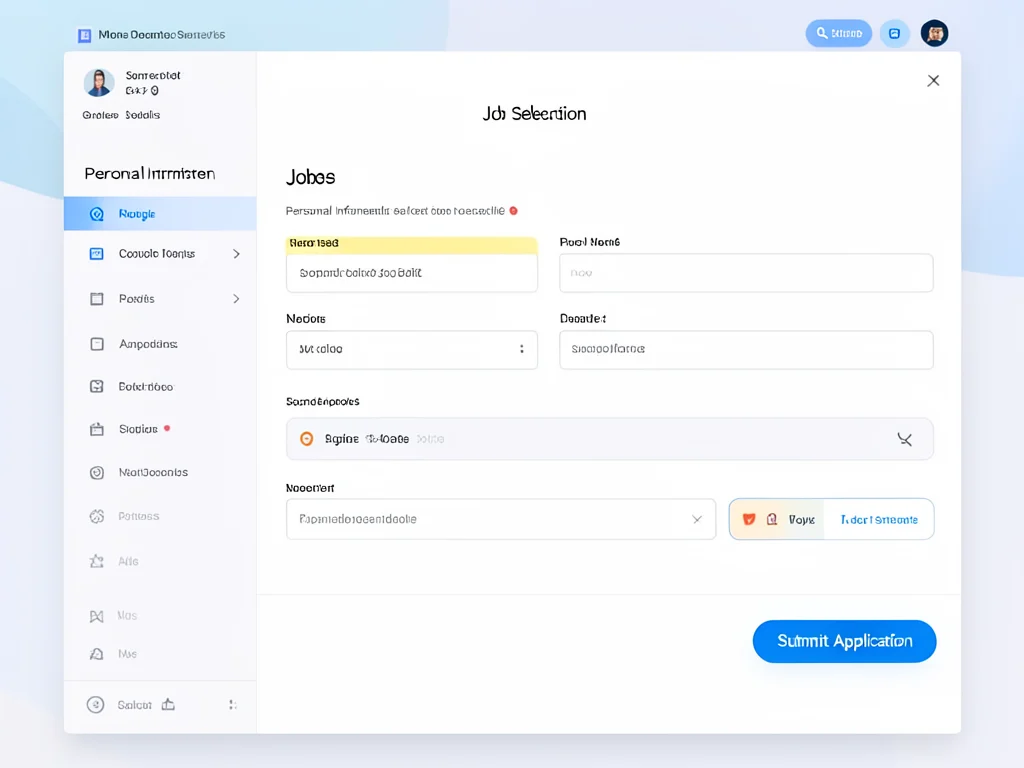The image size is (1024, 768).
Task: Click the Voys label in the bottom right box
Action: pos(801,520)
